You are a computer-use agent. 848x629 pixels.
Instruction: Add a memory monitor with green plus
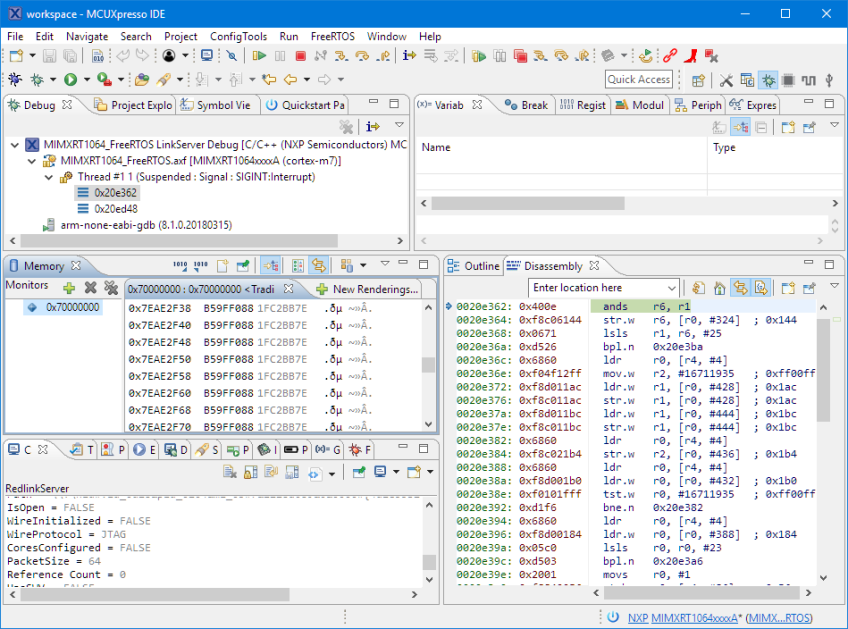coord(69,288)
